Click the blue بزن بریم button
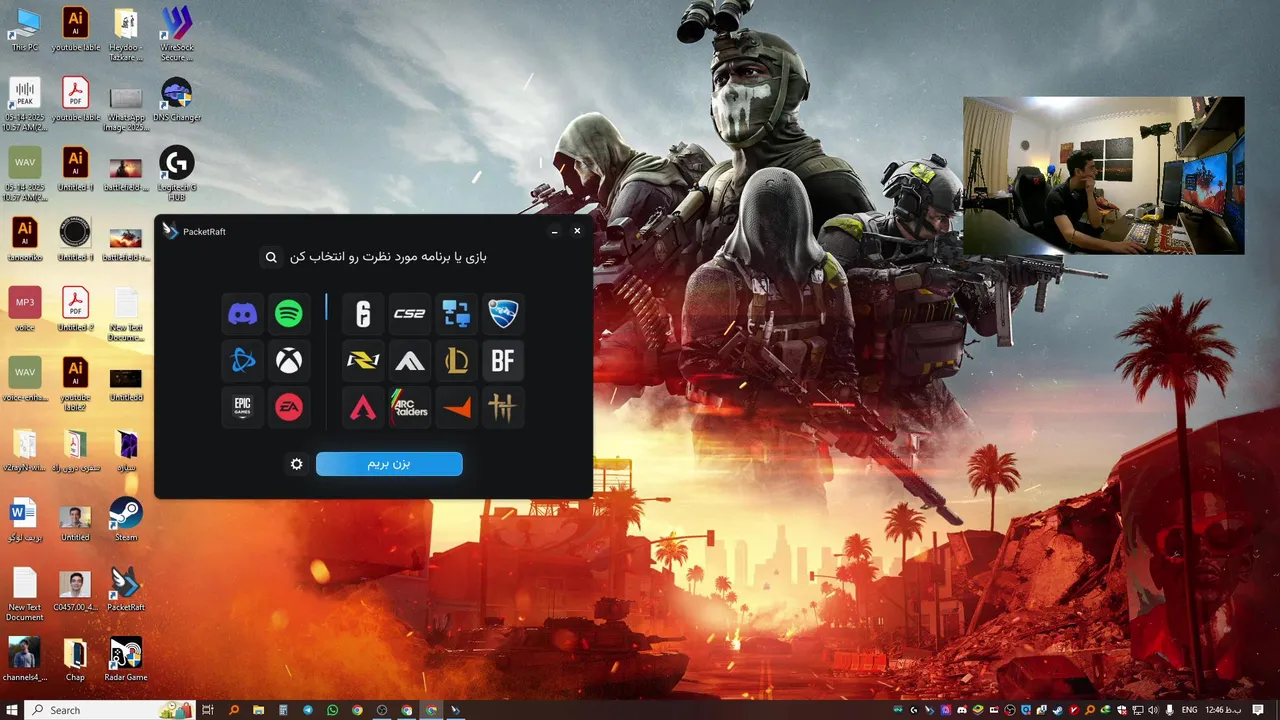Screen dimensions: 1280x720 click(389, 464)
